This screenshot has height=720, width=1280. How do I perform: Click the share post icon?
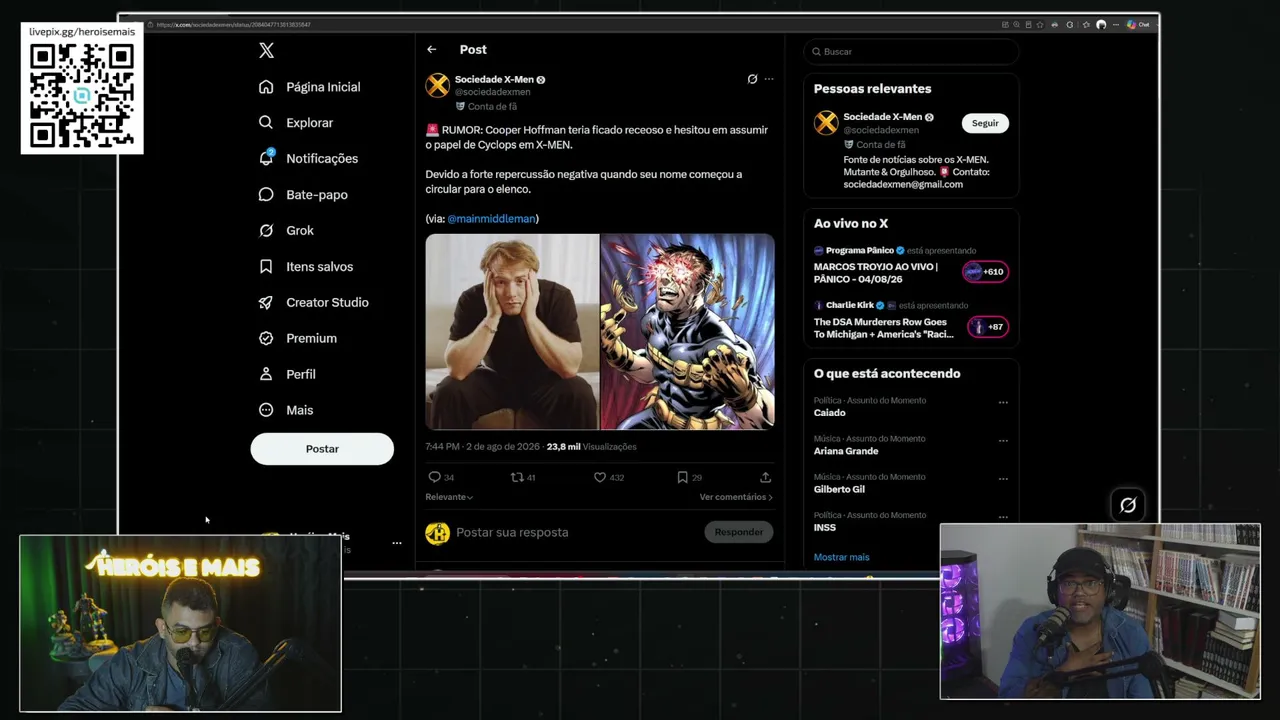click(x=766, y=478)
